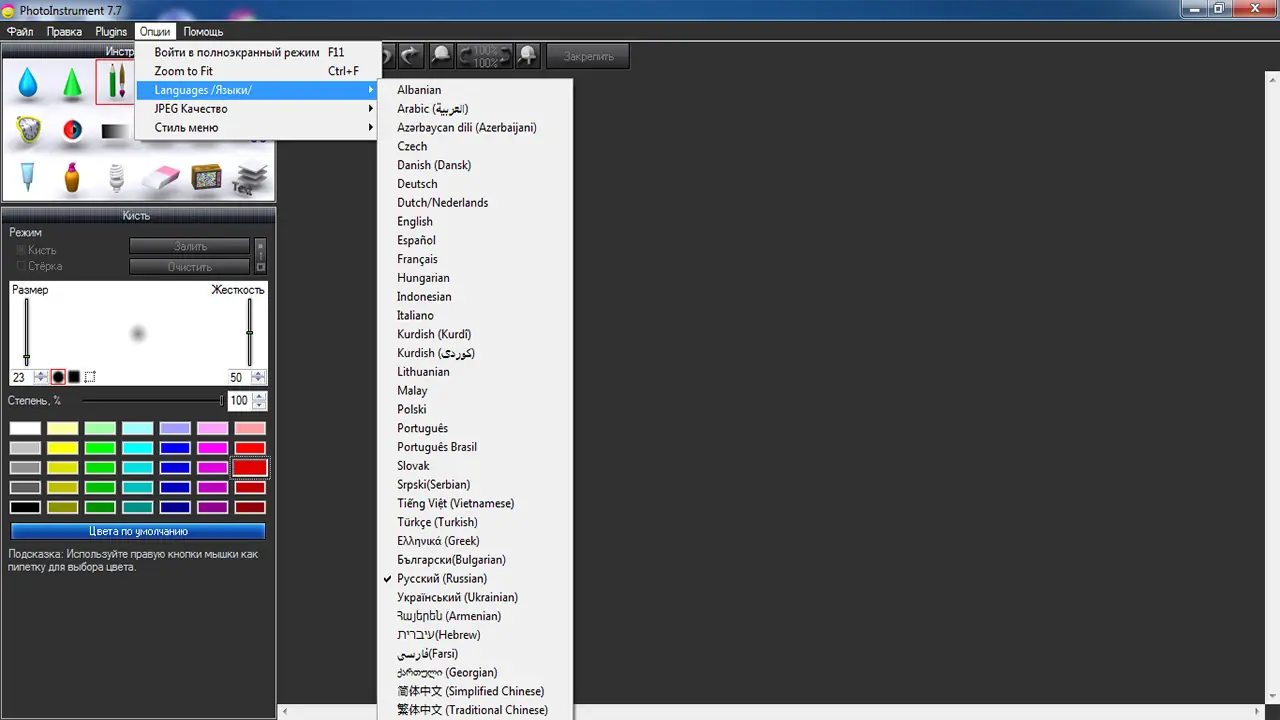Viewport: 1280px width, 720px height.
Task: Expand the JPEG Качество submenu arrow
Action: point(371,109)
